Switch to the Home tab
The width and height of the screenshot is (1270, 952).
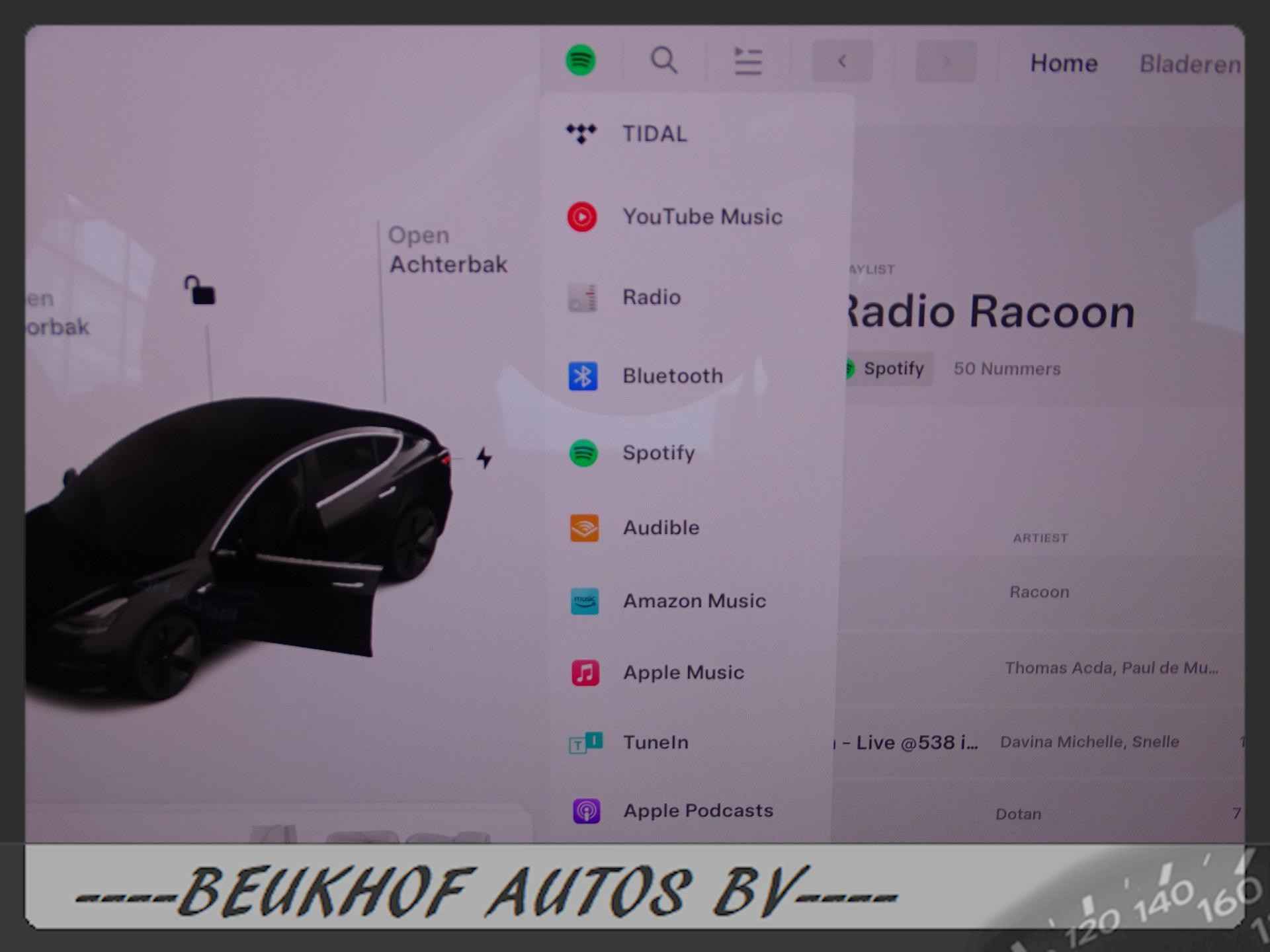pos(1064,63)
